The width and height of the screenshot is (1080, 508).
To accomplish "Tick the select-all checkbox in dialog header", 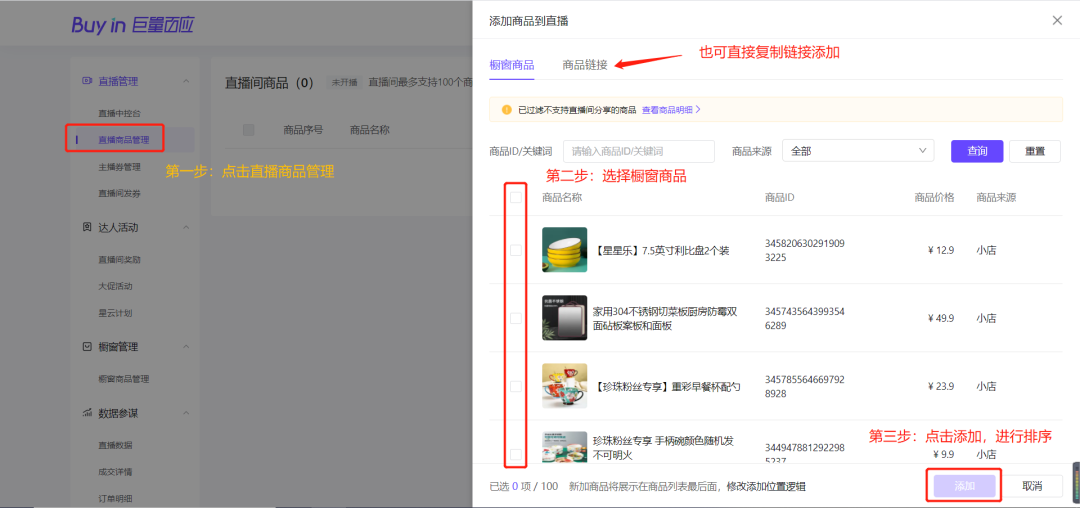I will (x=515, y=198).
